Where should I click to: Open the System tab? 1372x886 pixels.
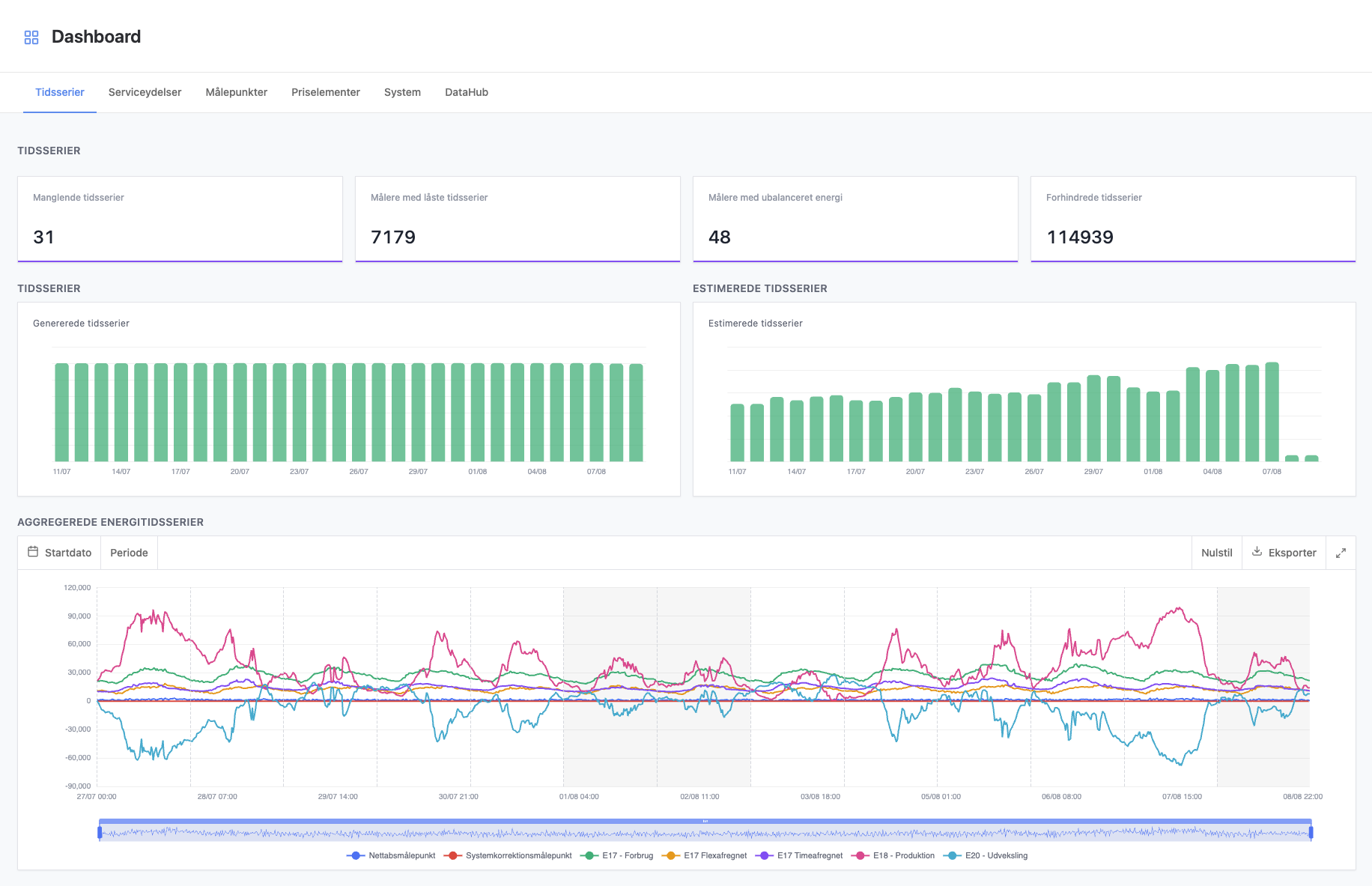(x=402, y=92)
